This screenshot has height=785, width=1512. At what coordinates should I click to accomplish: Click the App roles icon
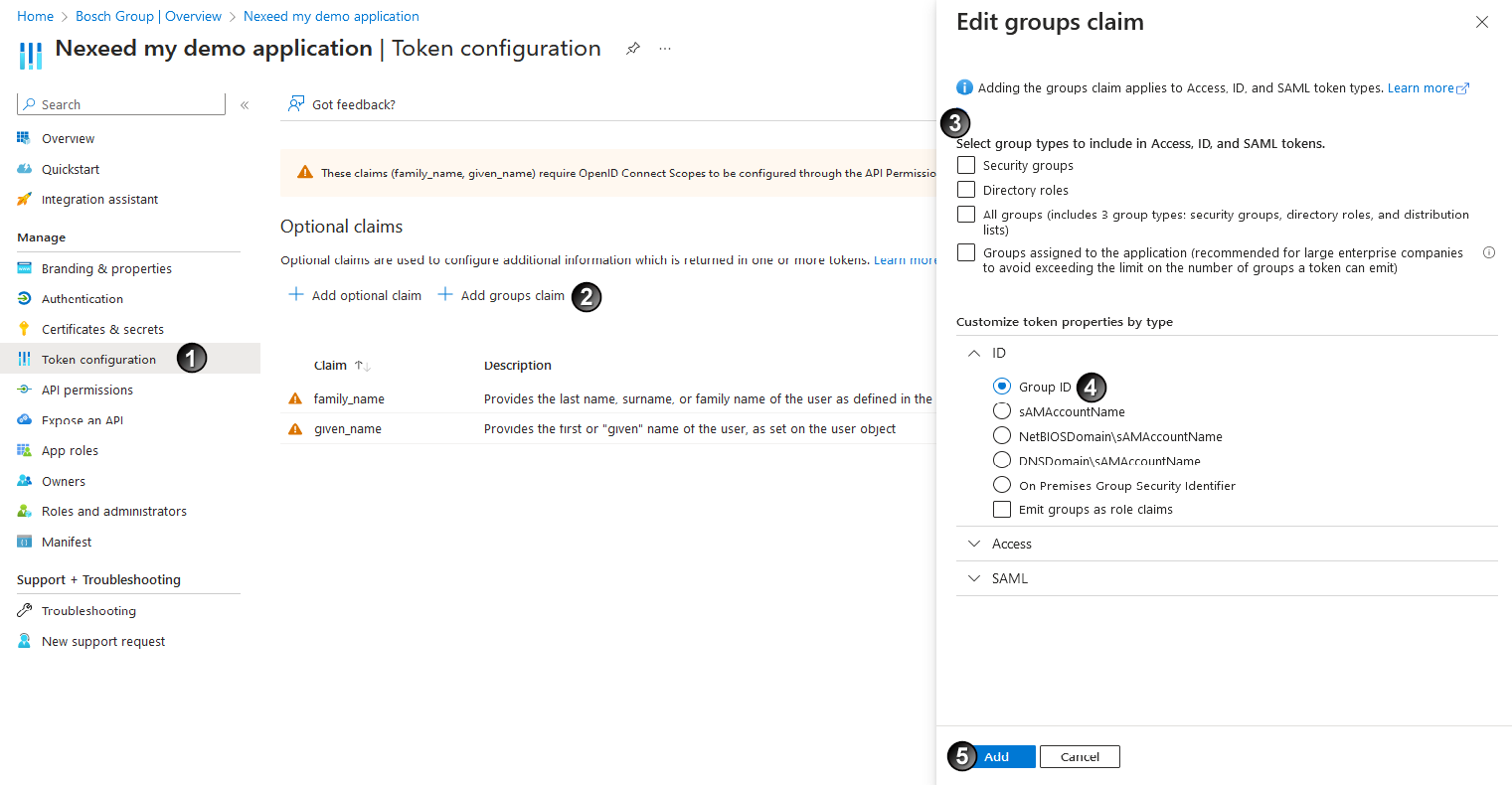coord(24,450)
